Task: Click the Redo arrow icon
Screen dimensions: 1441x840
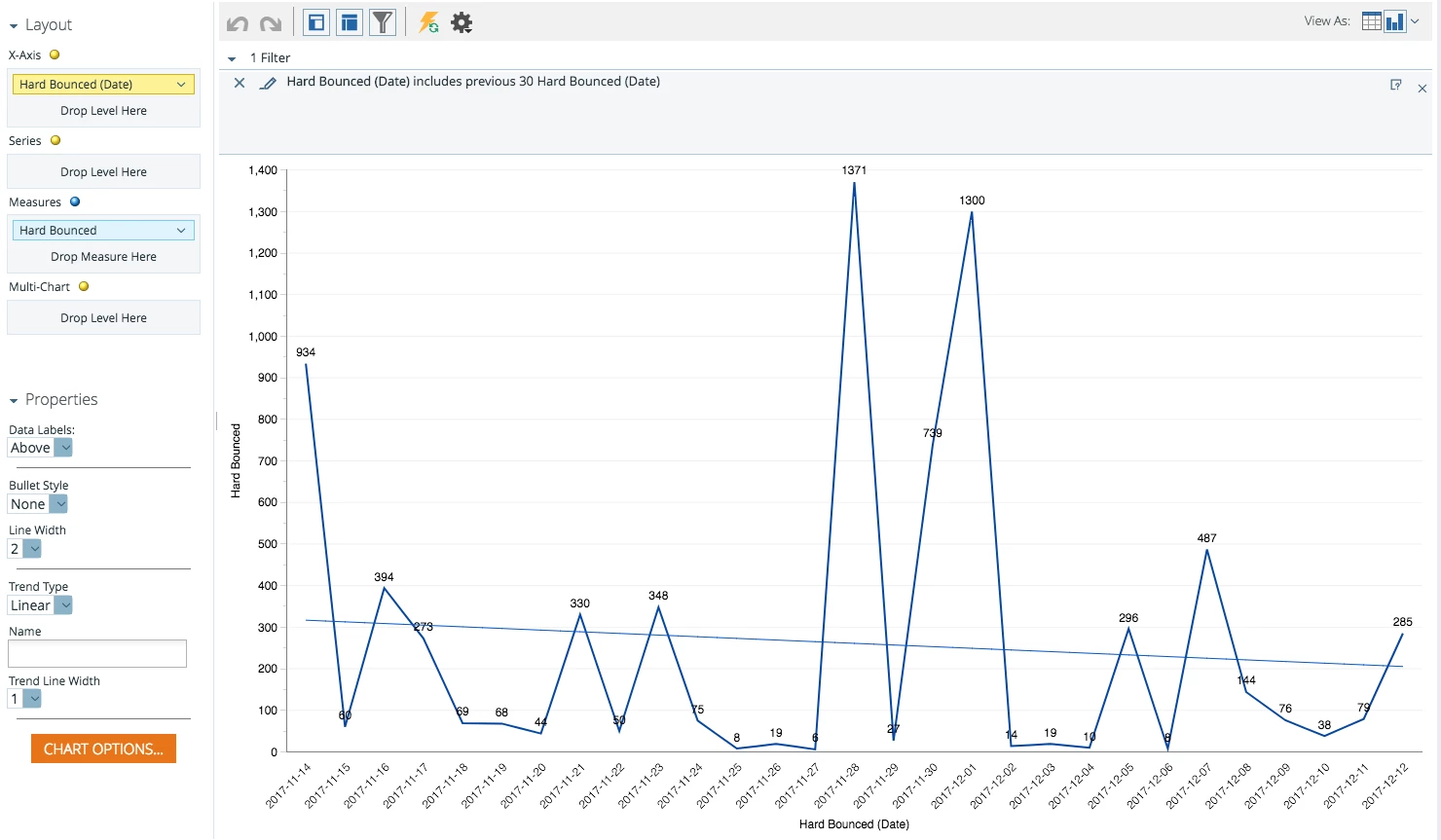Action: (x=271, y=23)
